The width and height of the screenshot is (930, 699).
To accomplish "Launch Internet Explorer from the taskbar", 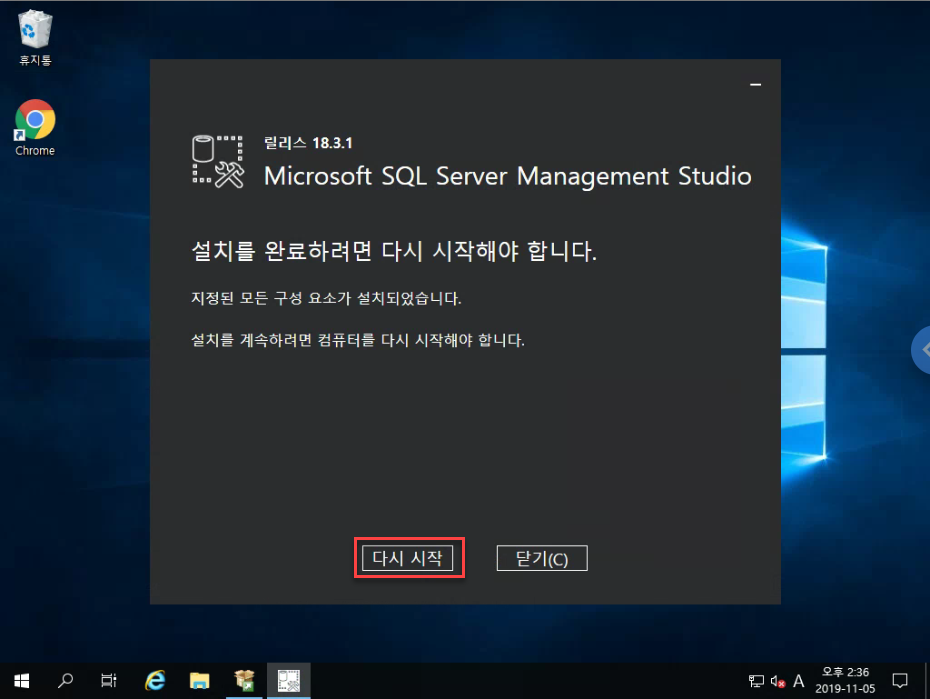I will (155, 681).
